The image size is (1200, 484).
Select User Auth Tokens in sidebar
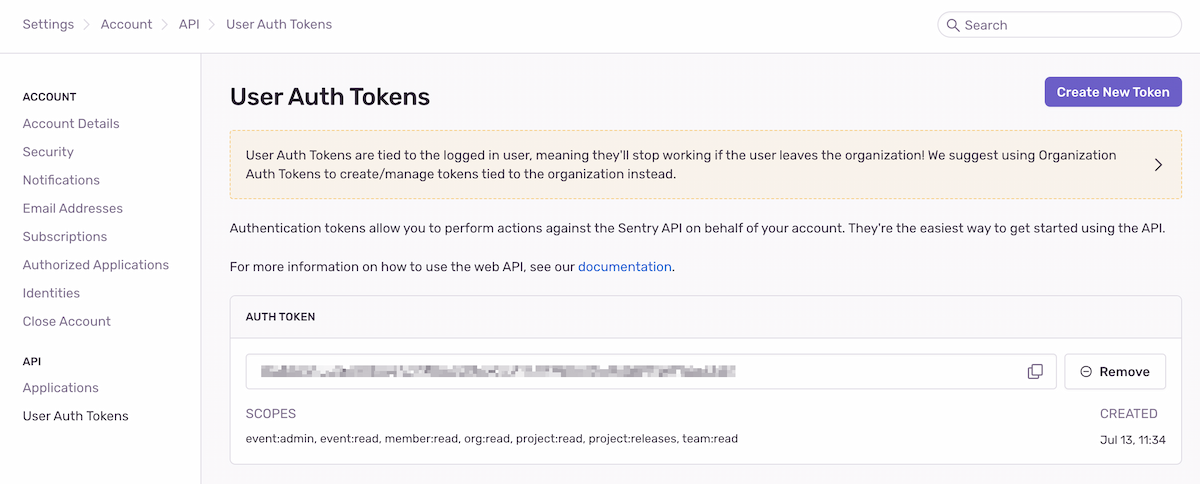(x=76, y=416)
